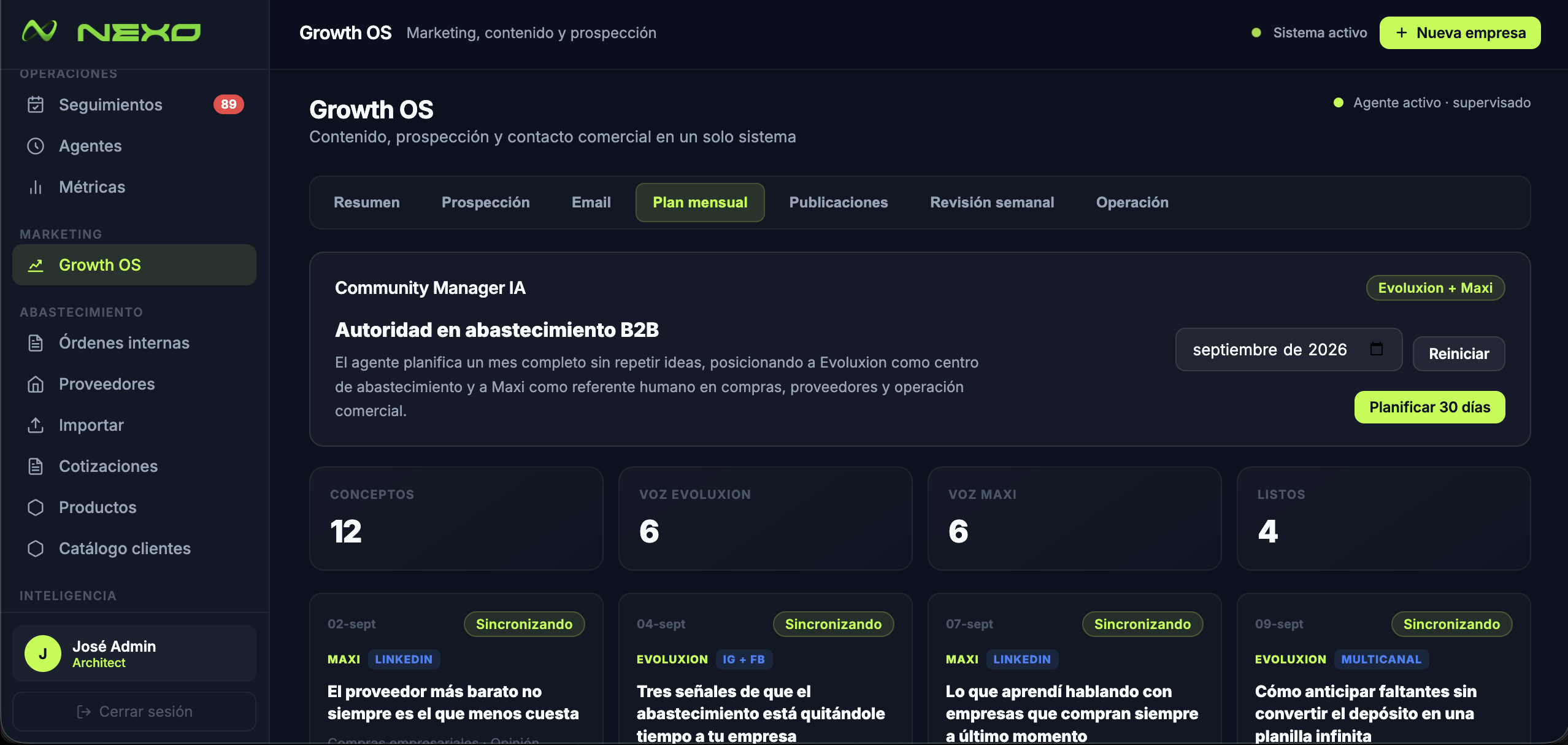Click the Importar upload icon
The height and width of the screenshot is (745, 1568).
(x=36, y=425)
